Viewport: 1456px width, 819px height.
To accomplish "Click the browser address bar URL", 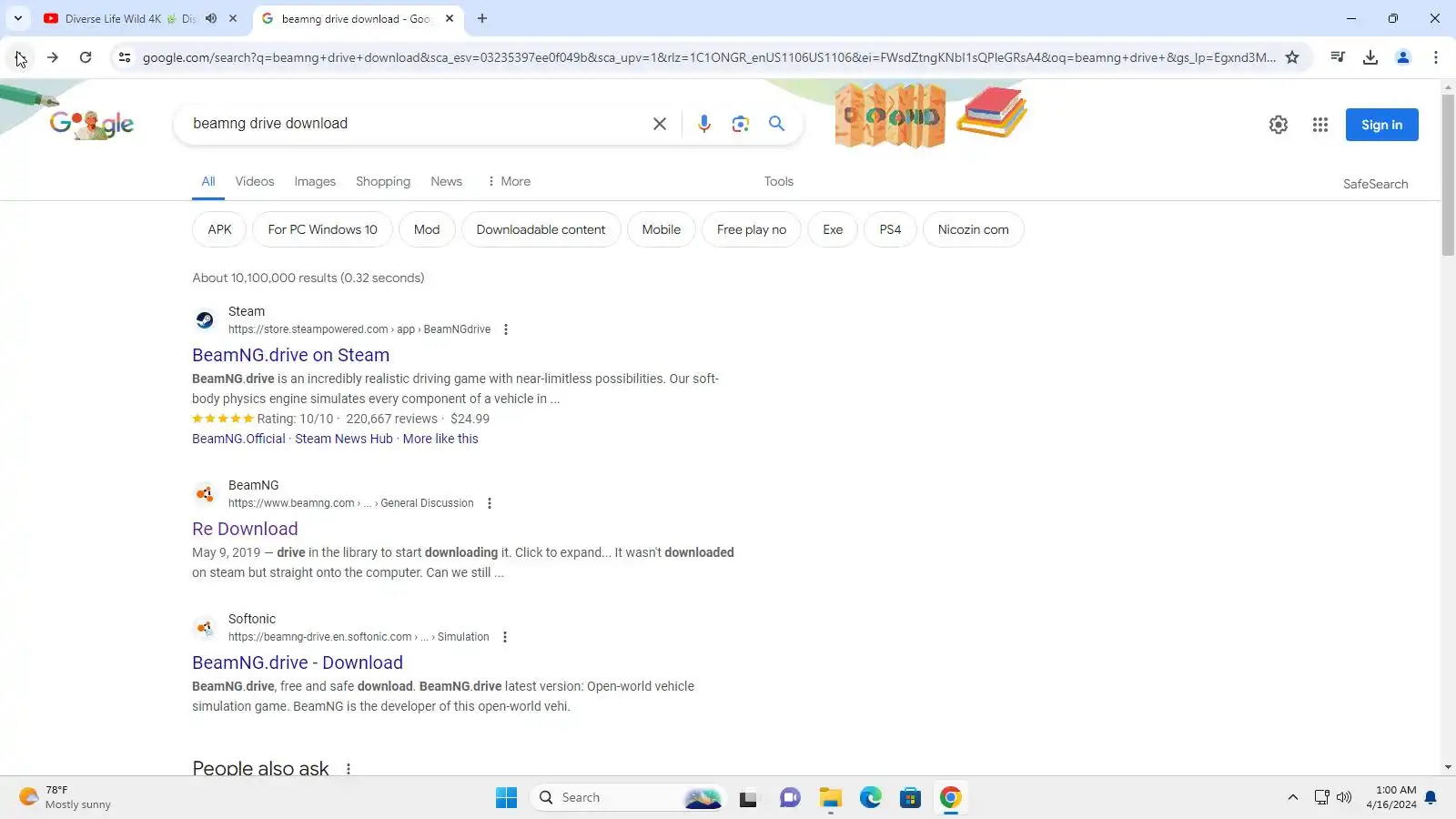I will tap(708, 57).
